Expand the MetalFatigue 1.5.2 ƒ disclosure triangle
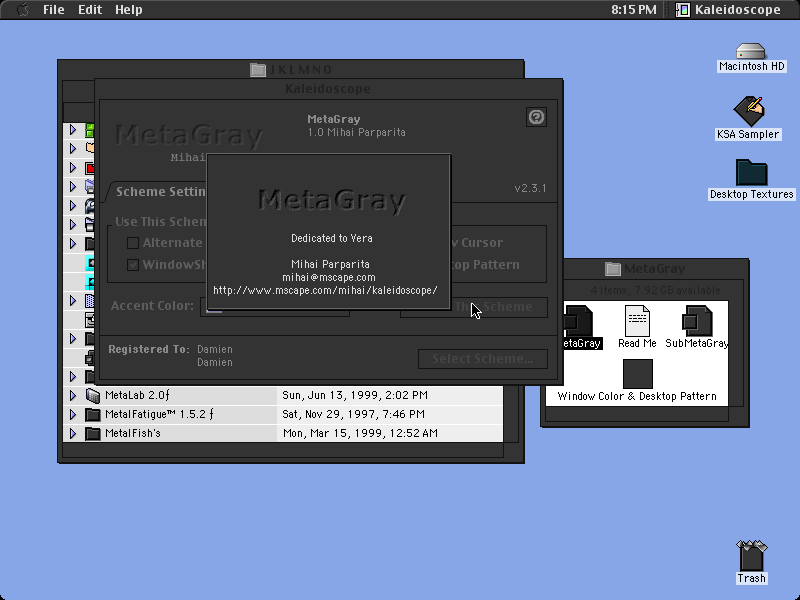 pyautogui.click(x=72, y=414)
